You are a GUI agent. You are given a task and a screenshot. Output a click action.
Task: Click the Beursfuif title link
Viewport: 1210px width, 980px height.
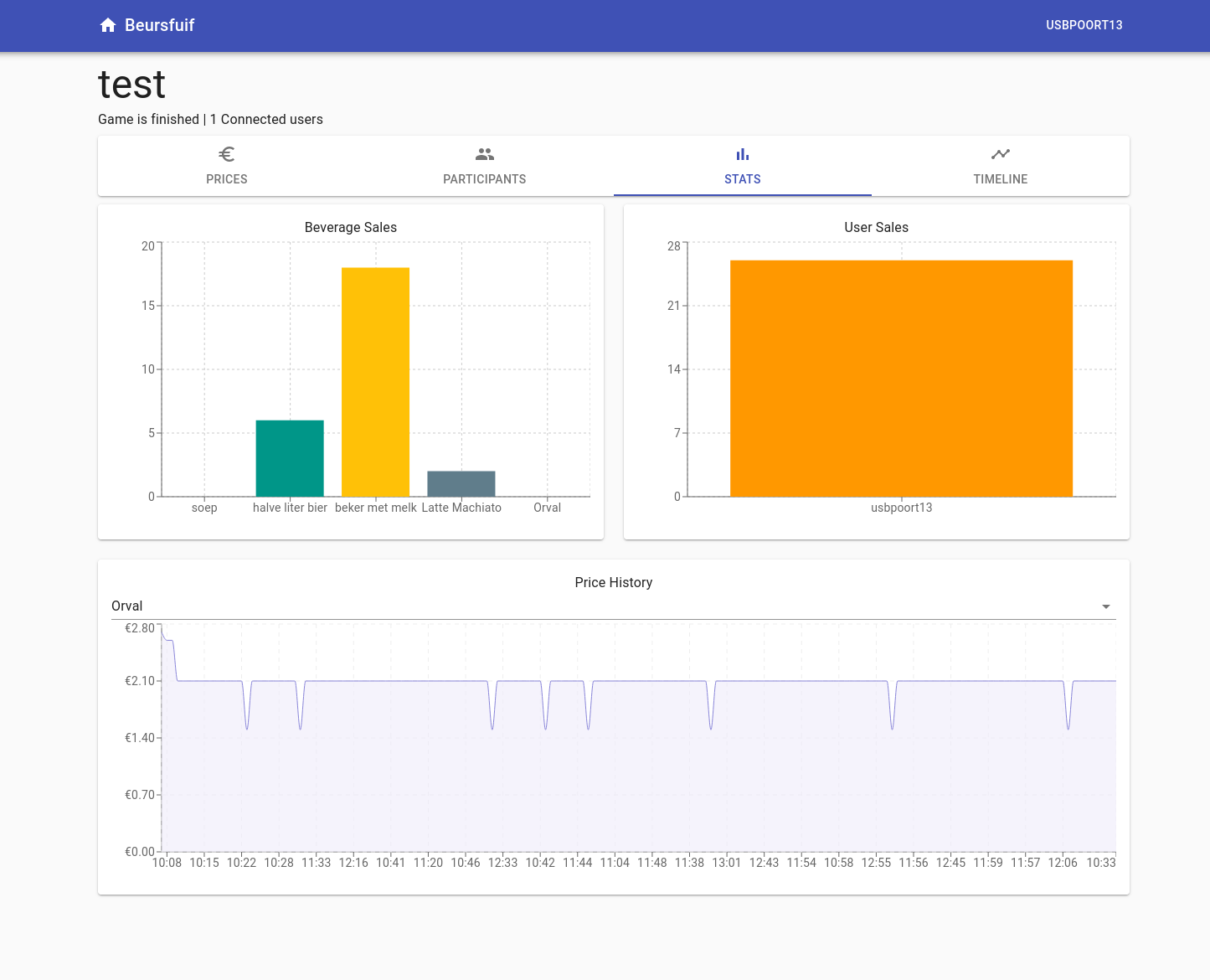pos(159,25)
